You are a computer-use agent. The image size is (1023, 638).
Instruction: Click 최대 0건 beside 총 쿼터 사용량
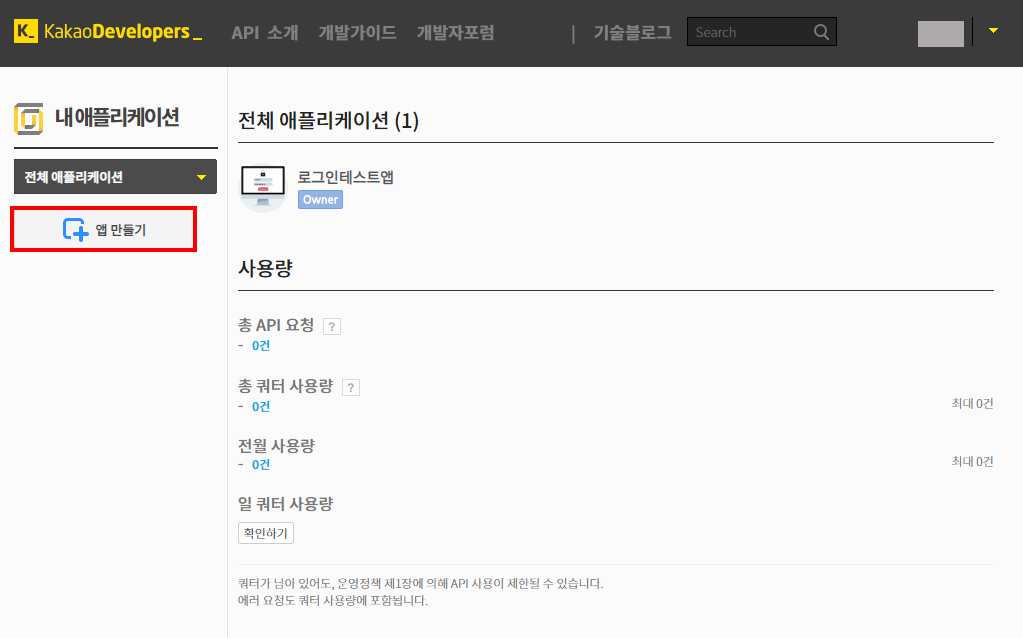(972, 404)
